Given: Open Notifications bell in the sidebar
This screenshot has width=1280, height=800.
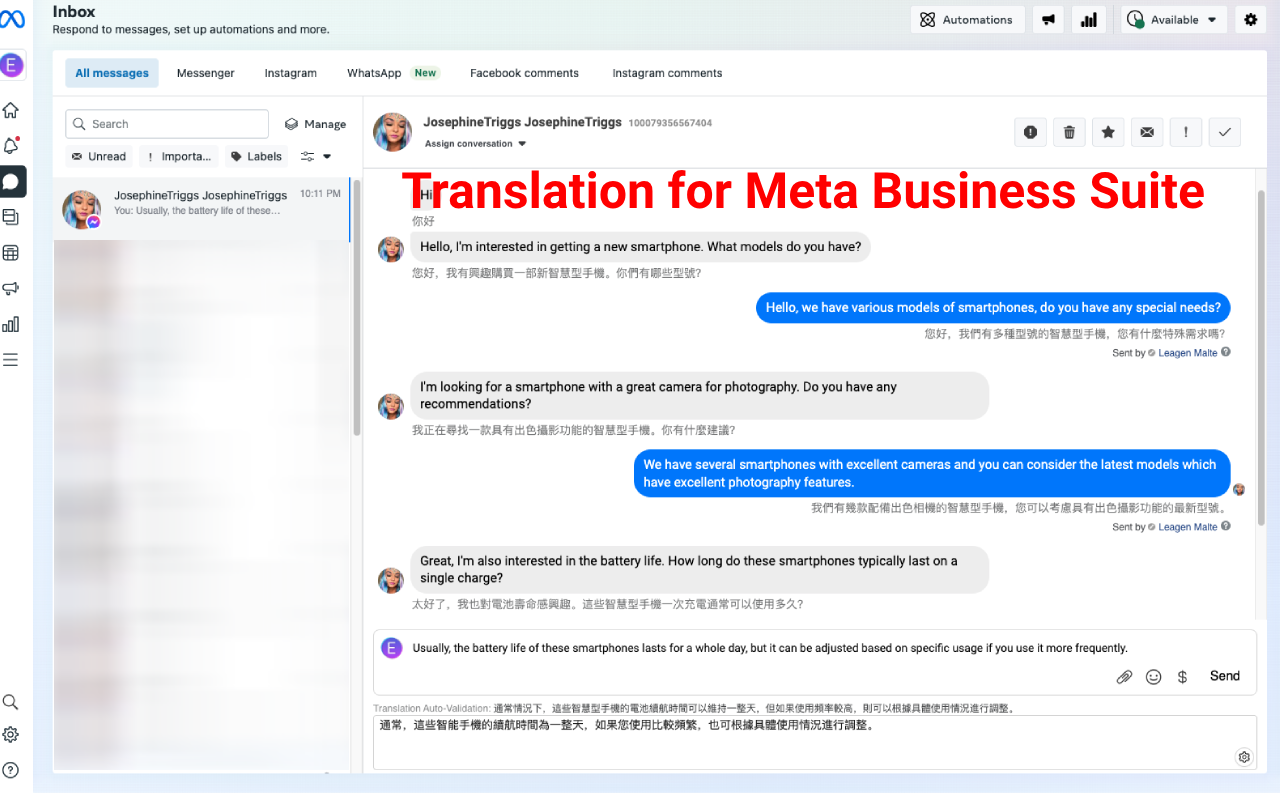Looking at the screenshot, I should [x=11, y=145].
